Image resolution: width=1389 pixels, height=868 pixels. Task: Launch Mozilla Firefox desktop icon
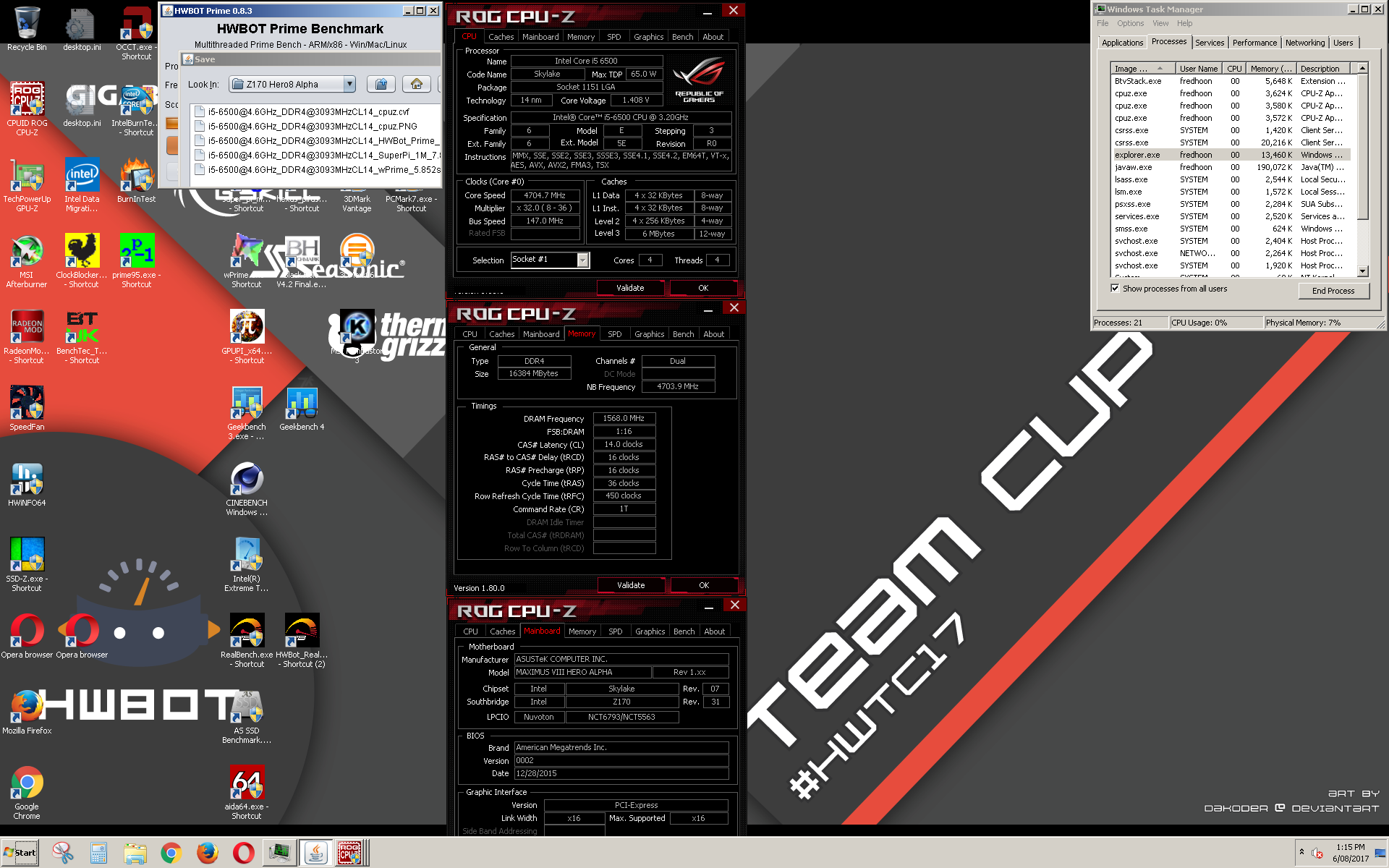[27, 712]
